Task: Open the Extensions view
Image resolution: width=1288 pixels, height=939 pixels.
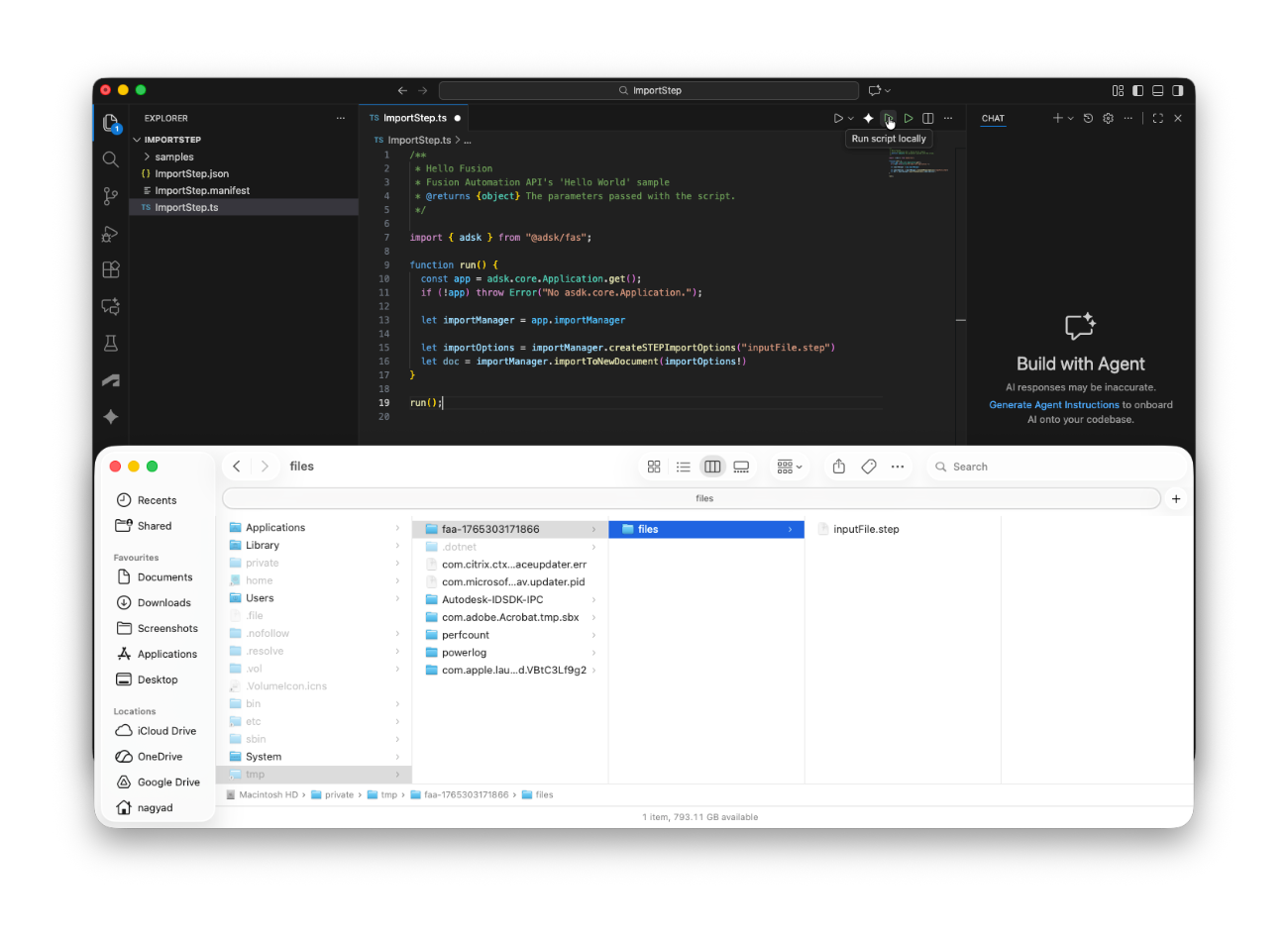Action: [x=110, y=269]
